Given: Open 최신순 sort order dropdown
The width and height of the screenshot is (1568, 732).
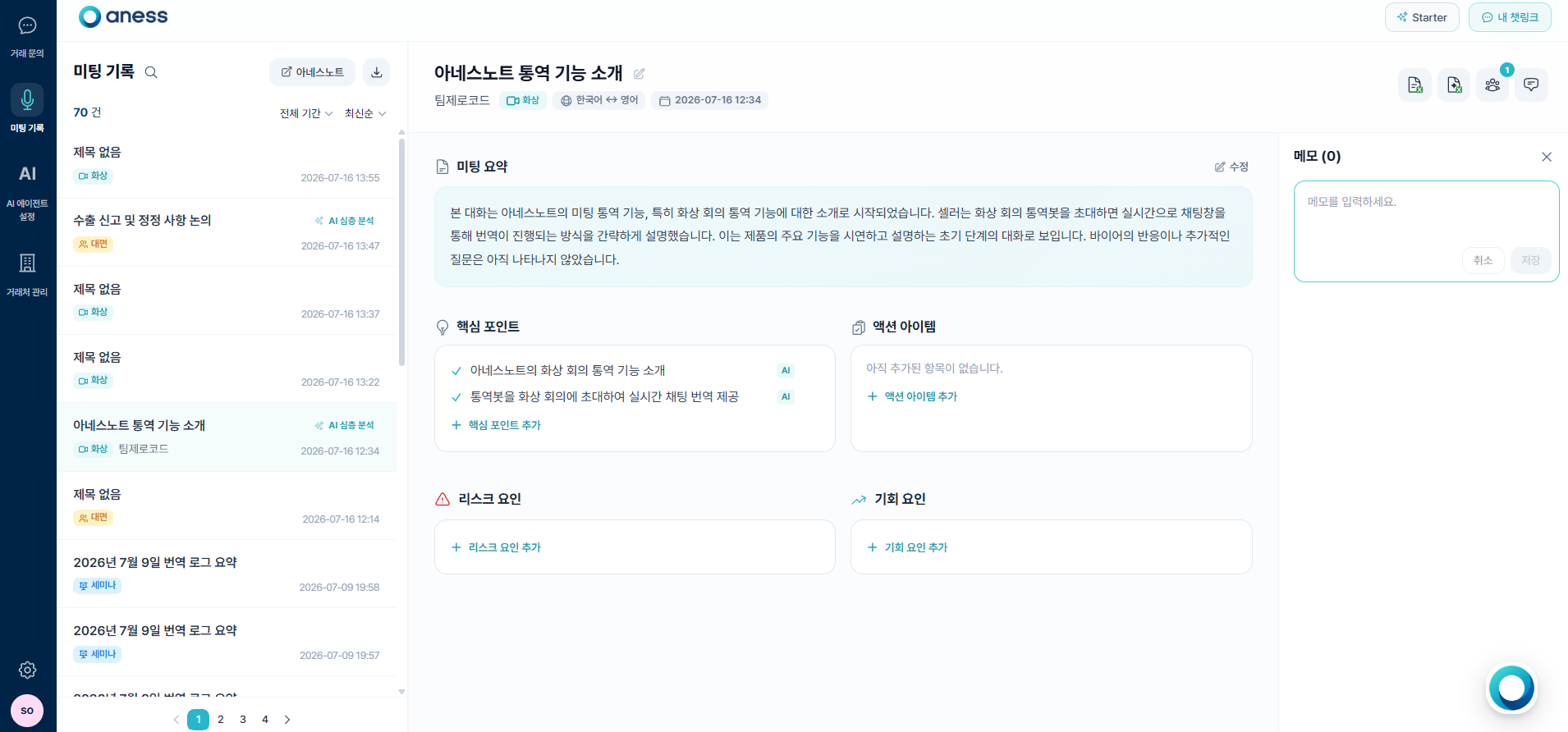Looking at the screenshot, I should [365, 113].
